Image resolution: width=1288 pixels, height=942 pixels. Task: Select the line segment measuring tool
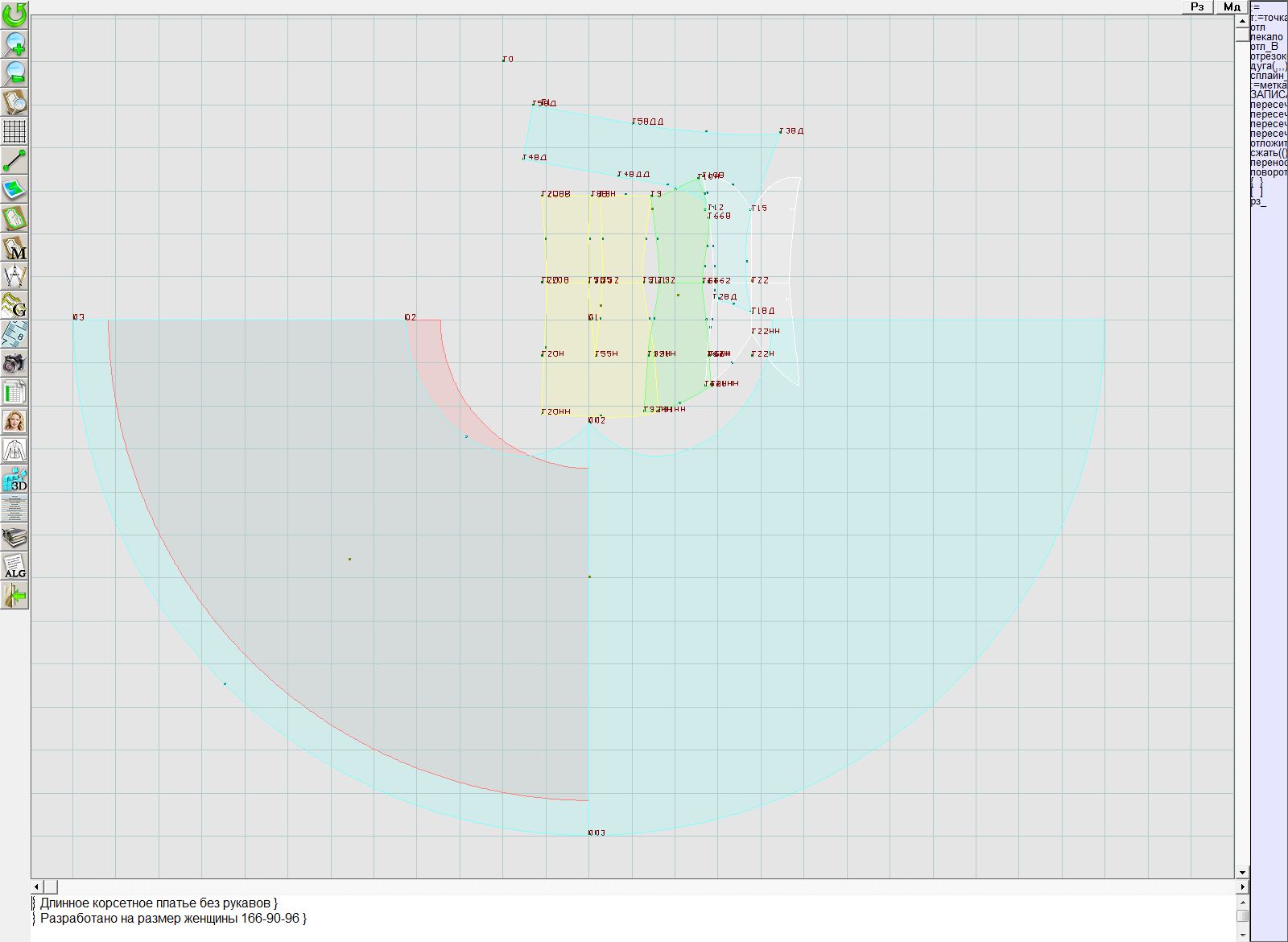[x=14, y=160]
